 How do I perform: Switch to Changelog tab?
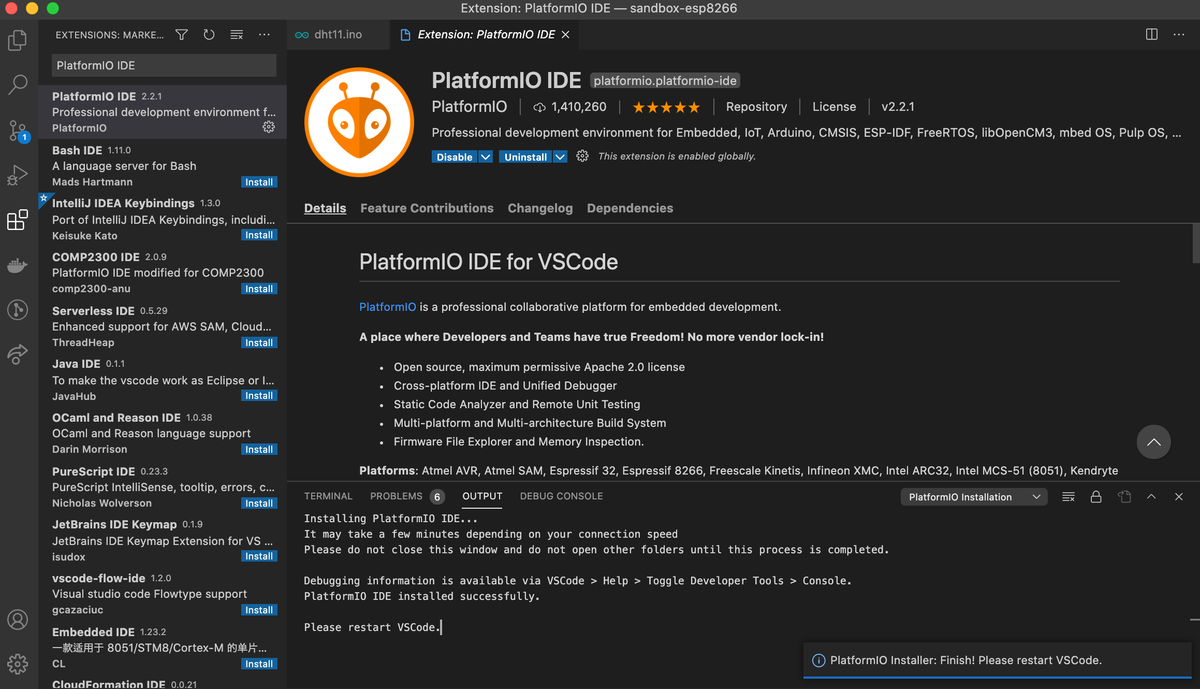(540, 208)
